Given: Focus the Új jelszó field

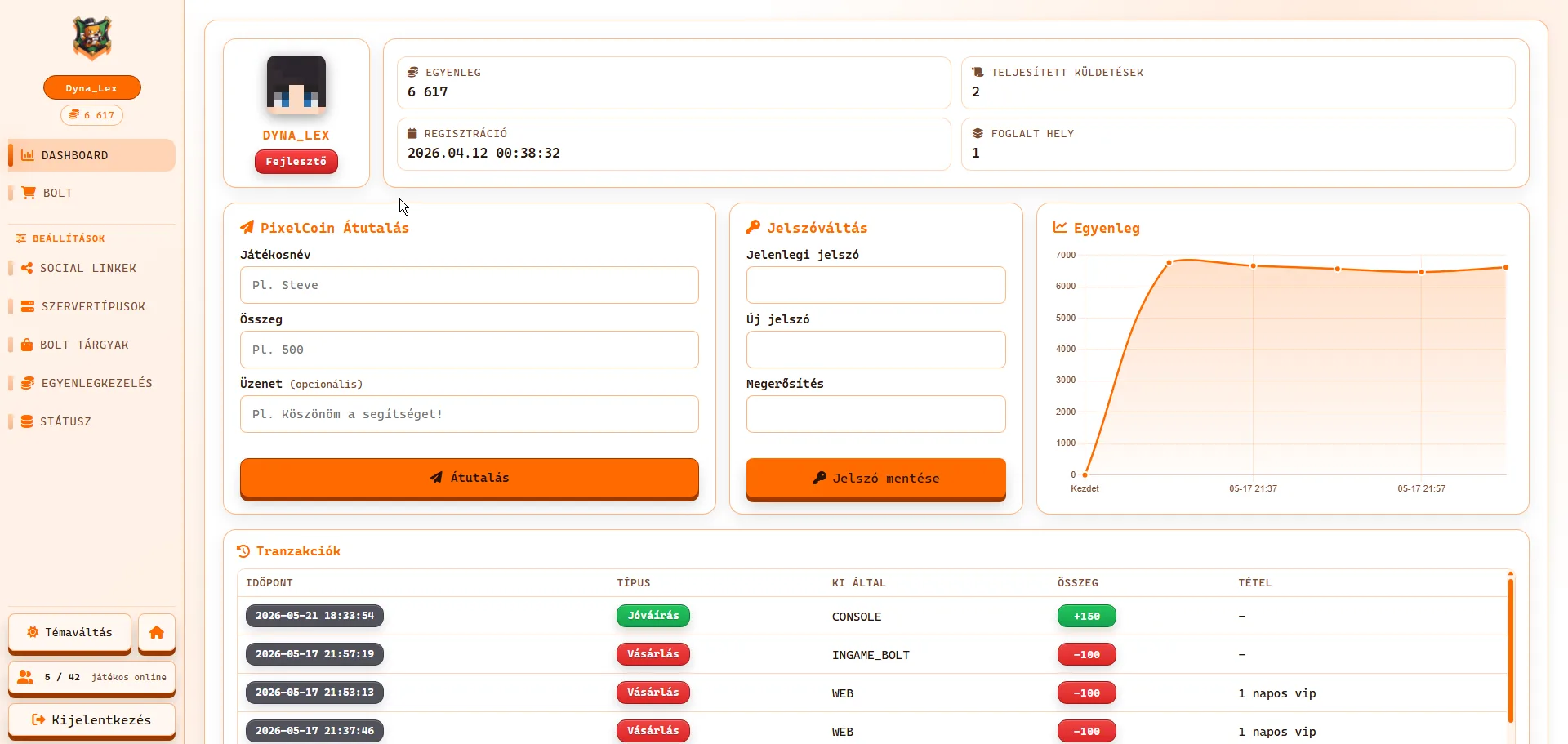Looking at the screenshot, I should tap(876, 350).
